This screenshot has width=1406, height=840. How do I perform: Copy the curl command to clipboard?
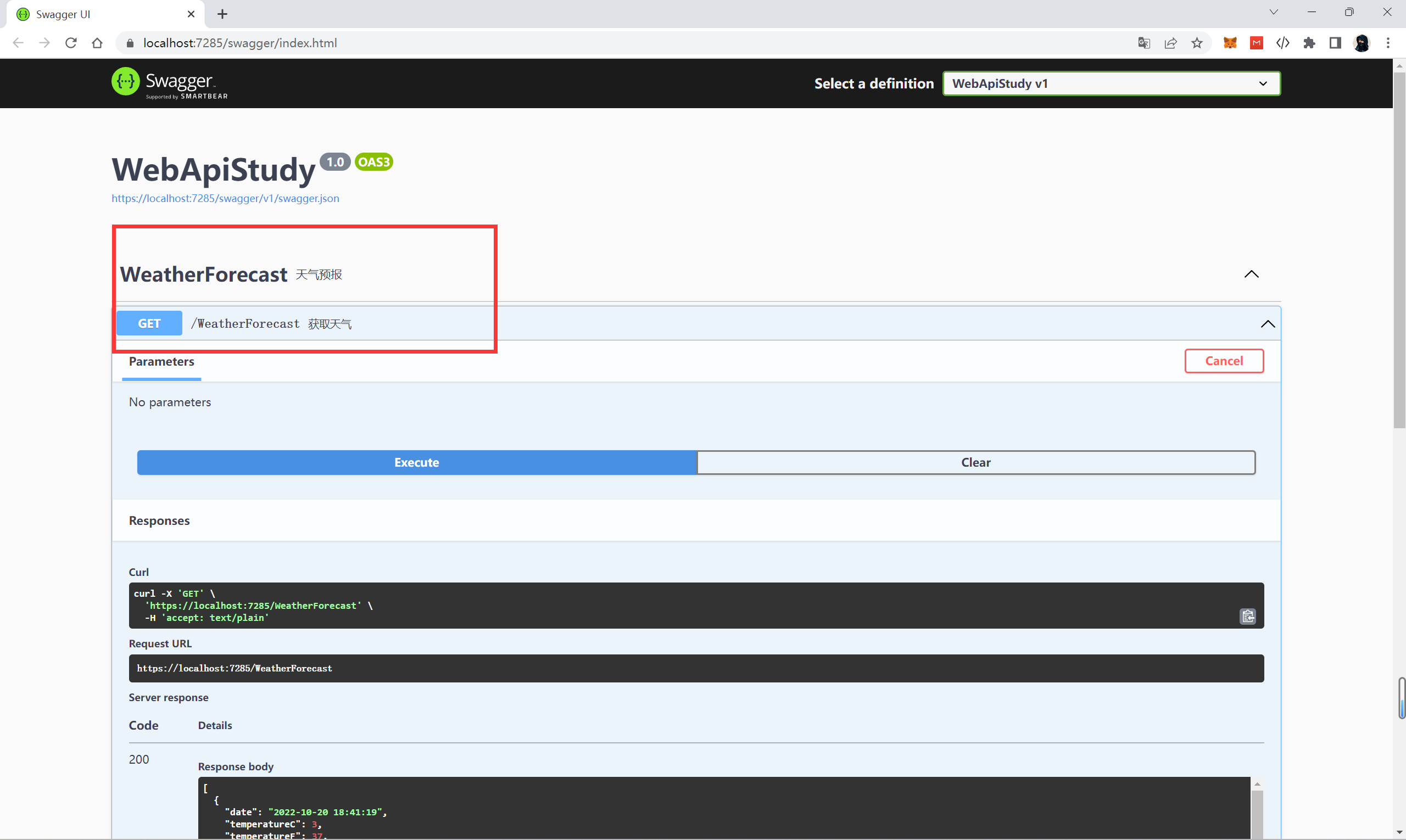(1247, 617)
